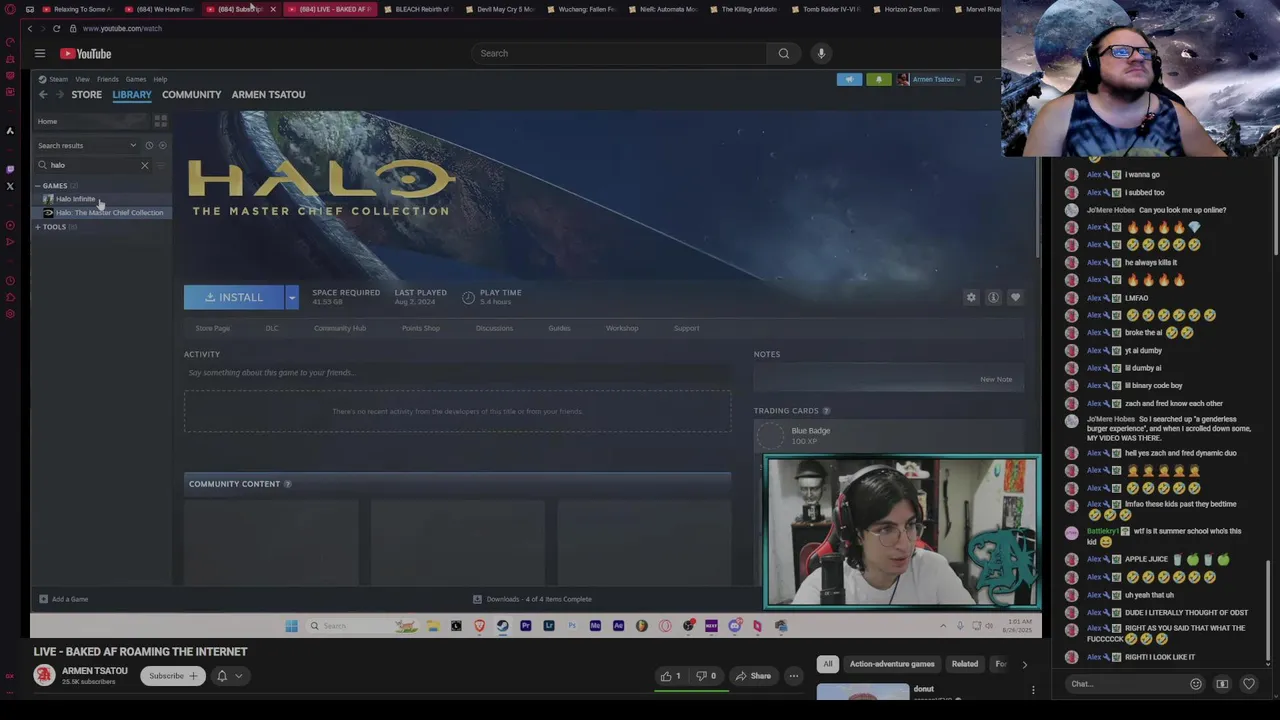Switch to the COMMUNITY tab
The height and width of the screenshot is (720, 1280).
click(x=191, y=94)
